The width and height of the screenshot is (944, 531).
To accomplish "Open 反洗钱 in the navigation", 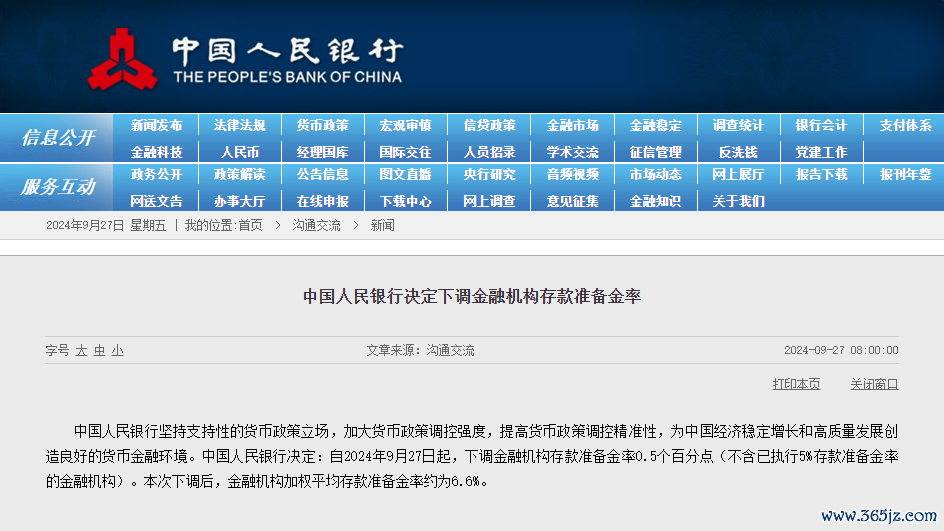I will (738, 152).
